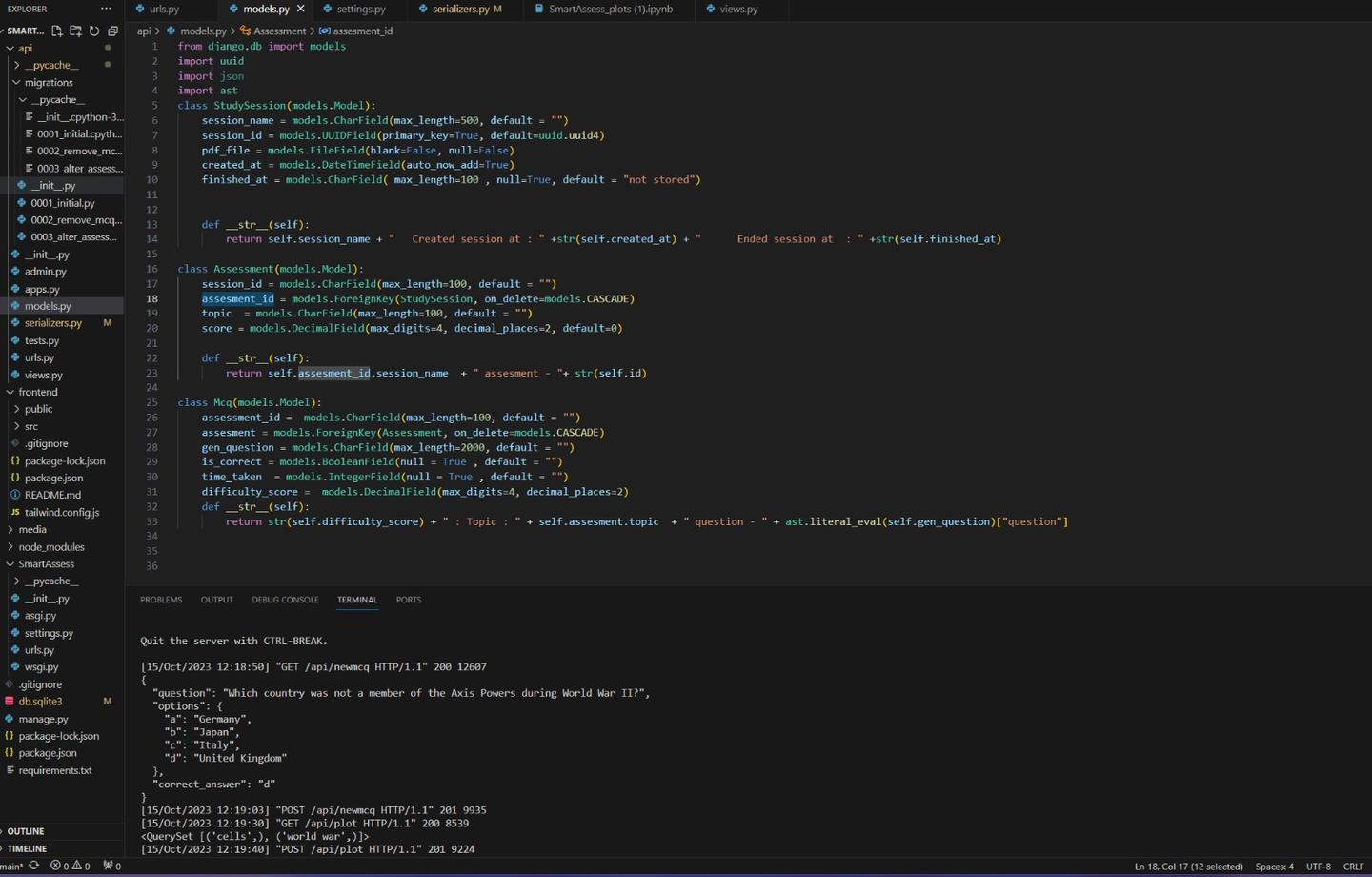Image resolution: width=1372 pixels, height=877 pixels.
Task: Change indentation via Spaces: 4
Action: 1274,867
